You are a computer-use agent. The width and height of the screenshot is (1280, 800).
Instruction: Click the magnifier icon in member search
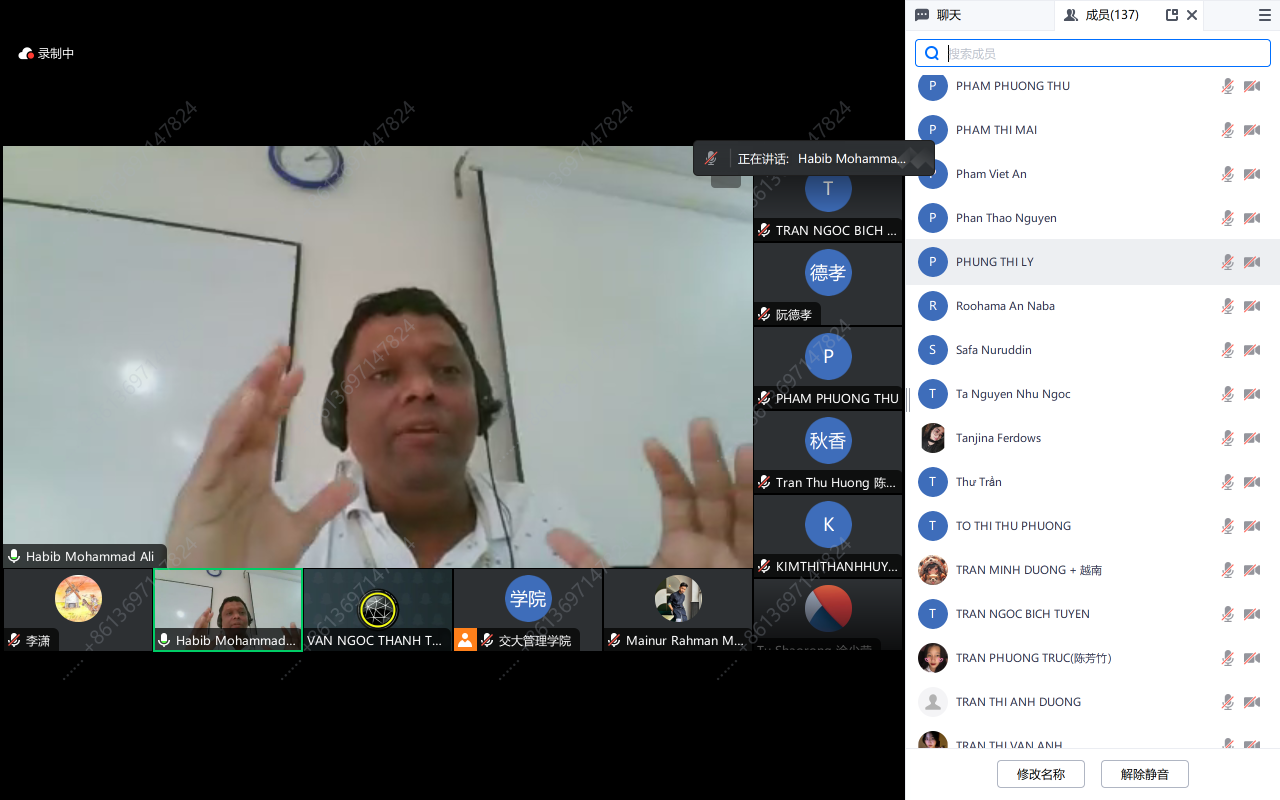[932, 54]
